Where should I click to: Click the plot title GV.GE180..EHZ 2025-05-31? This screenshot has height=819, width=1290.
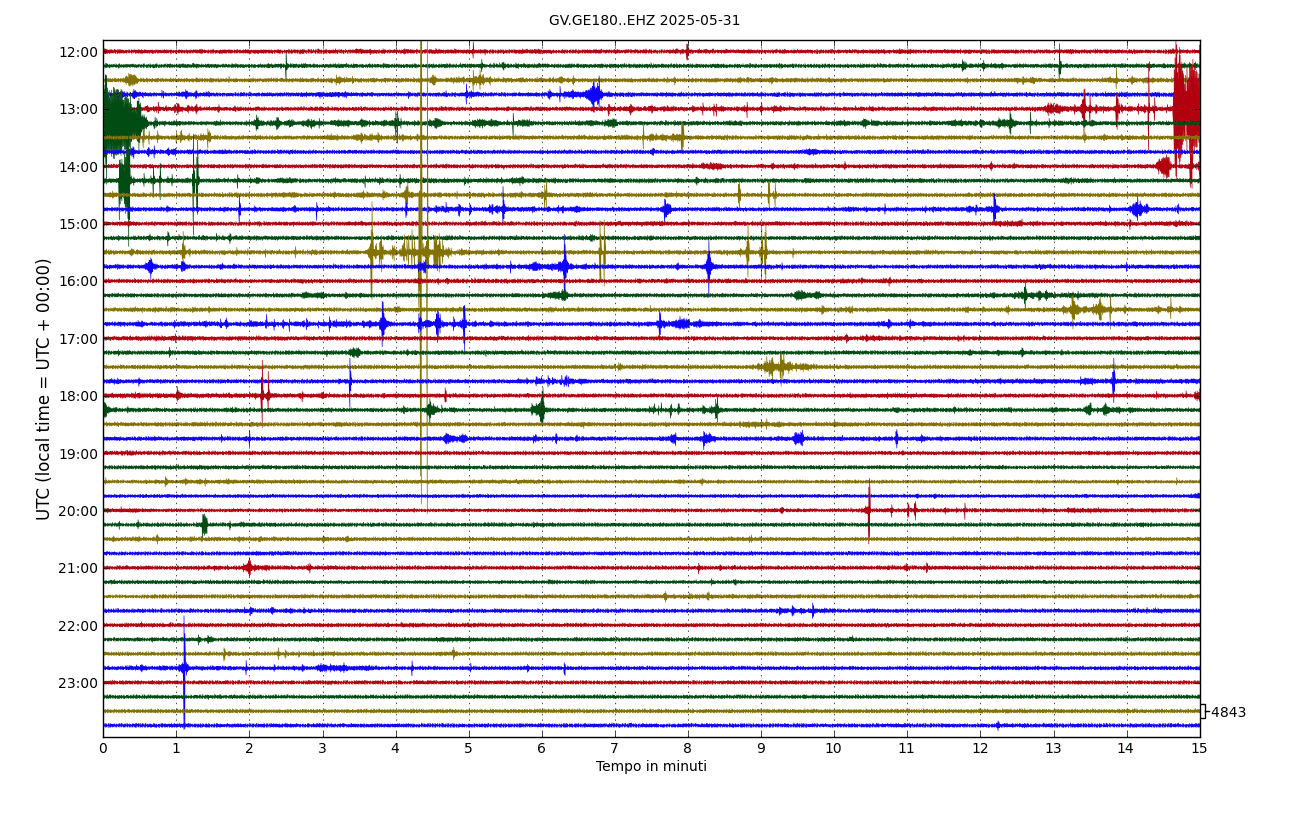coord(644,21)
